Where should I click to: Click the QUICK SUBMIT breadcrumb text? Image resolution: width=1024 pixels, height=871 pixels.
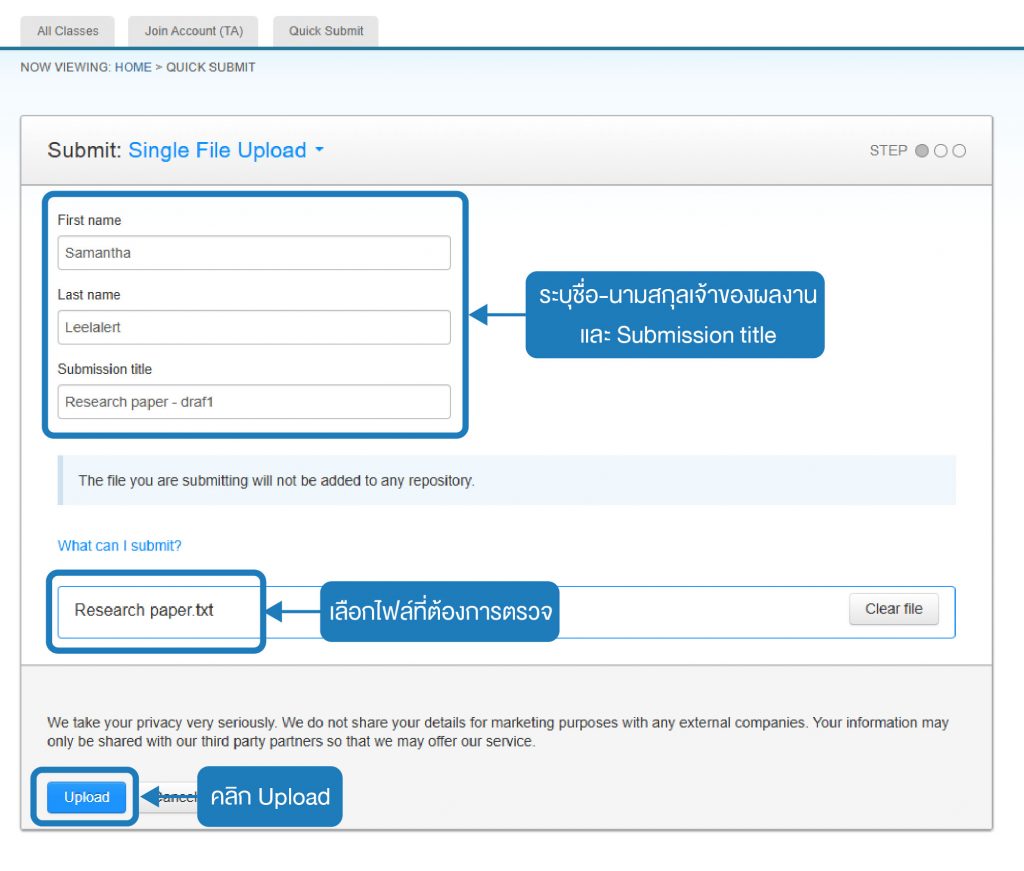click(x=210, y=67)
